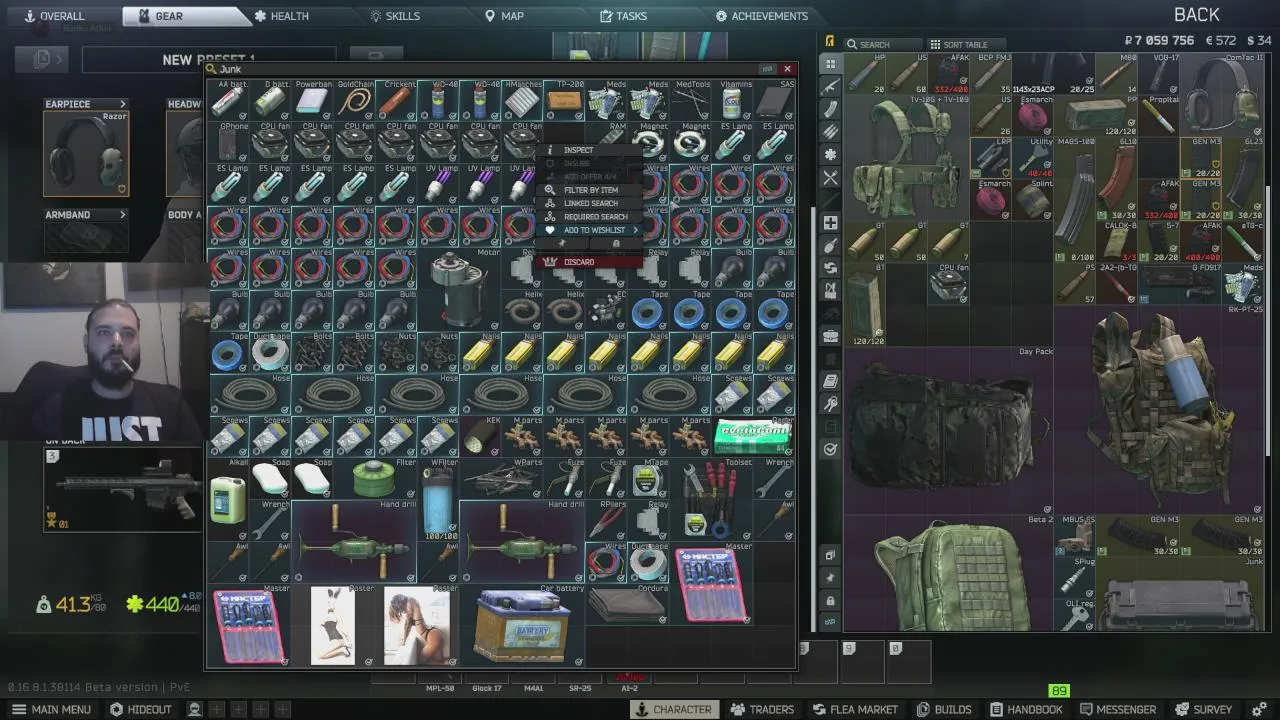The width and height of the screenshot is (1280, 720).
Task: Choose Linked Search in context menu
Action: tap(590, 203)
